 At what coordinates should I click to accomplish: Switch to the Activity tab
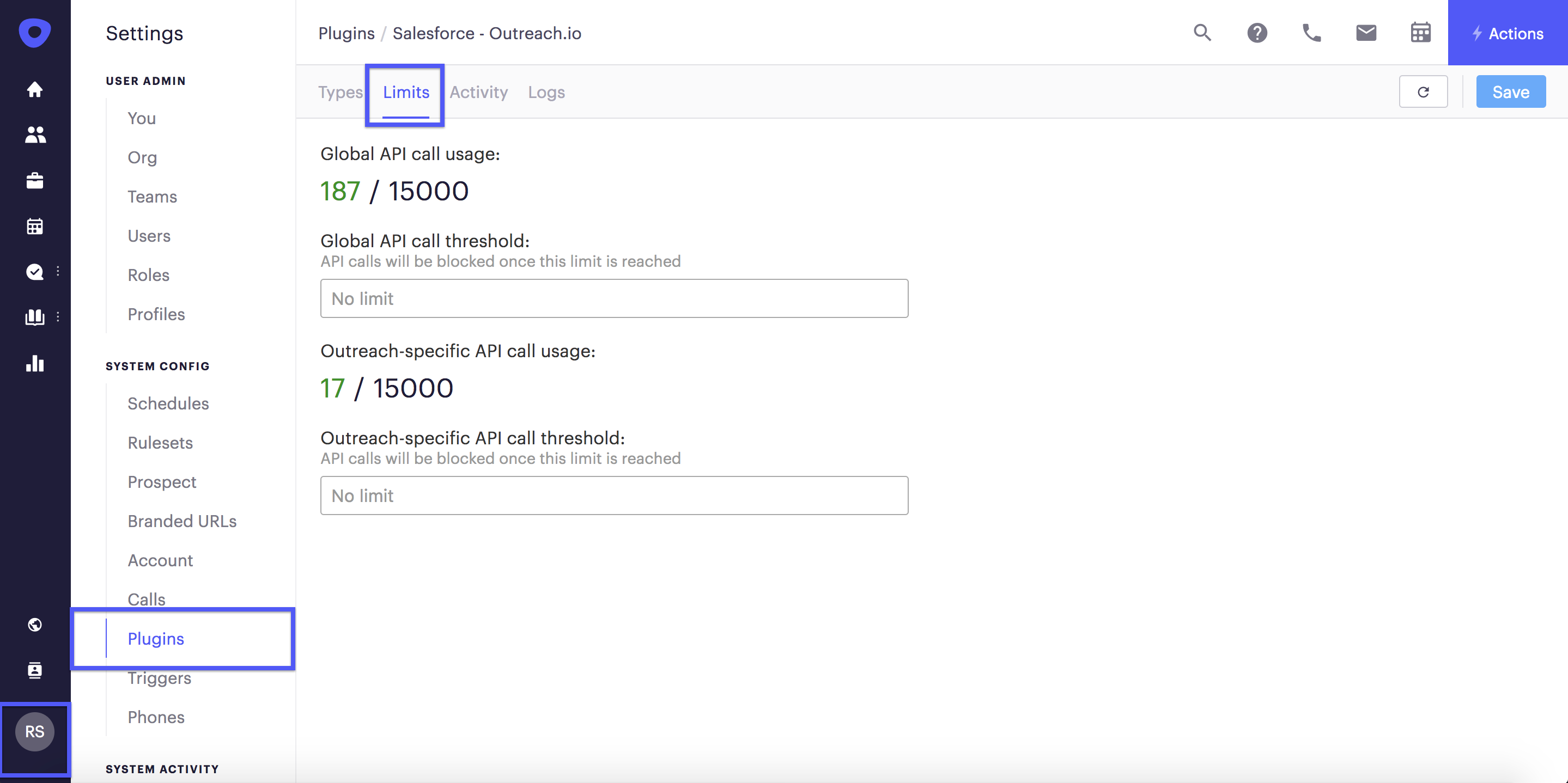pyautogui.click(x=478, y=91)
